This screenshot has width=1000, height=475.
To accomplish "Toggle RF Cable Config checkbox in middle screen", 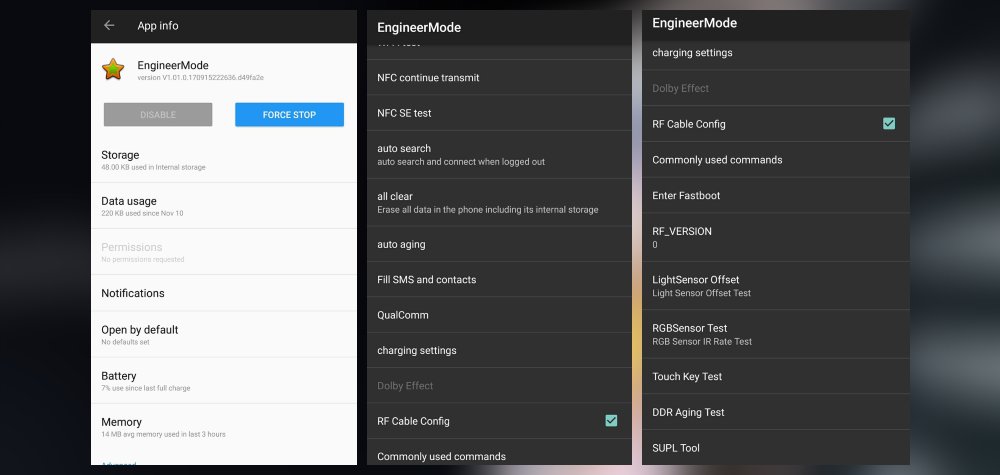I will pos(611,420).
